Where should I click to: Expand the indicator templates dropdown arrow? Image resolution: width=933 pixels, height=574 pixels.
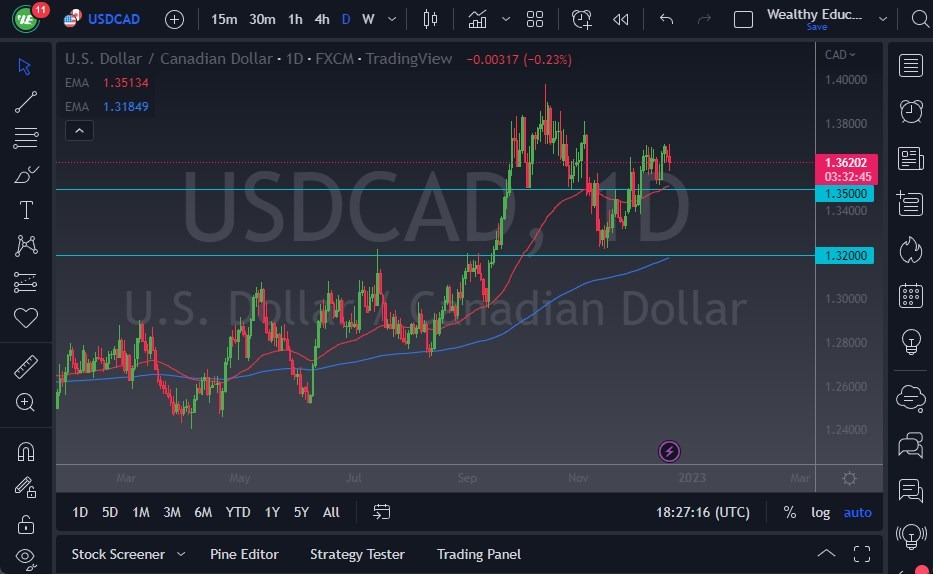506,20
